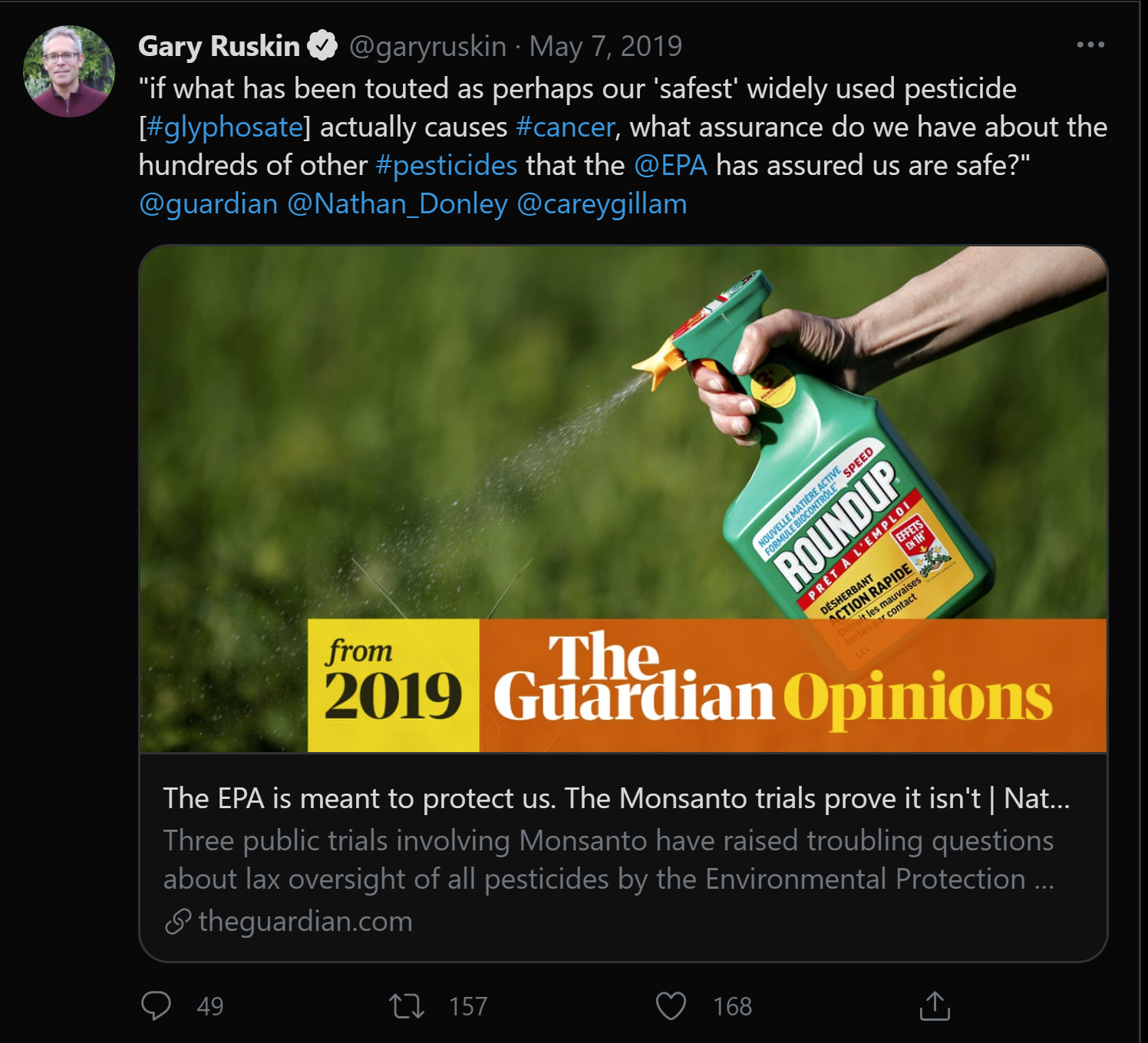Open the #glyphosate hashtag
This screenshot has width=1148, height=1043.
point(225,127)
